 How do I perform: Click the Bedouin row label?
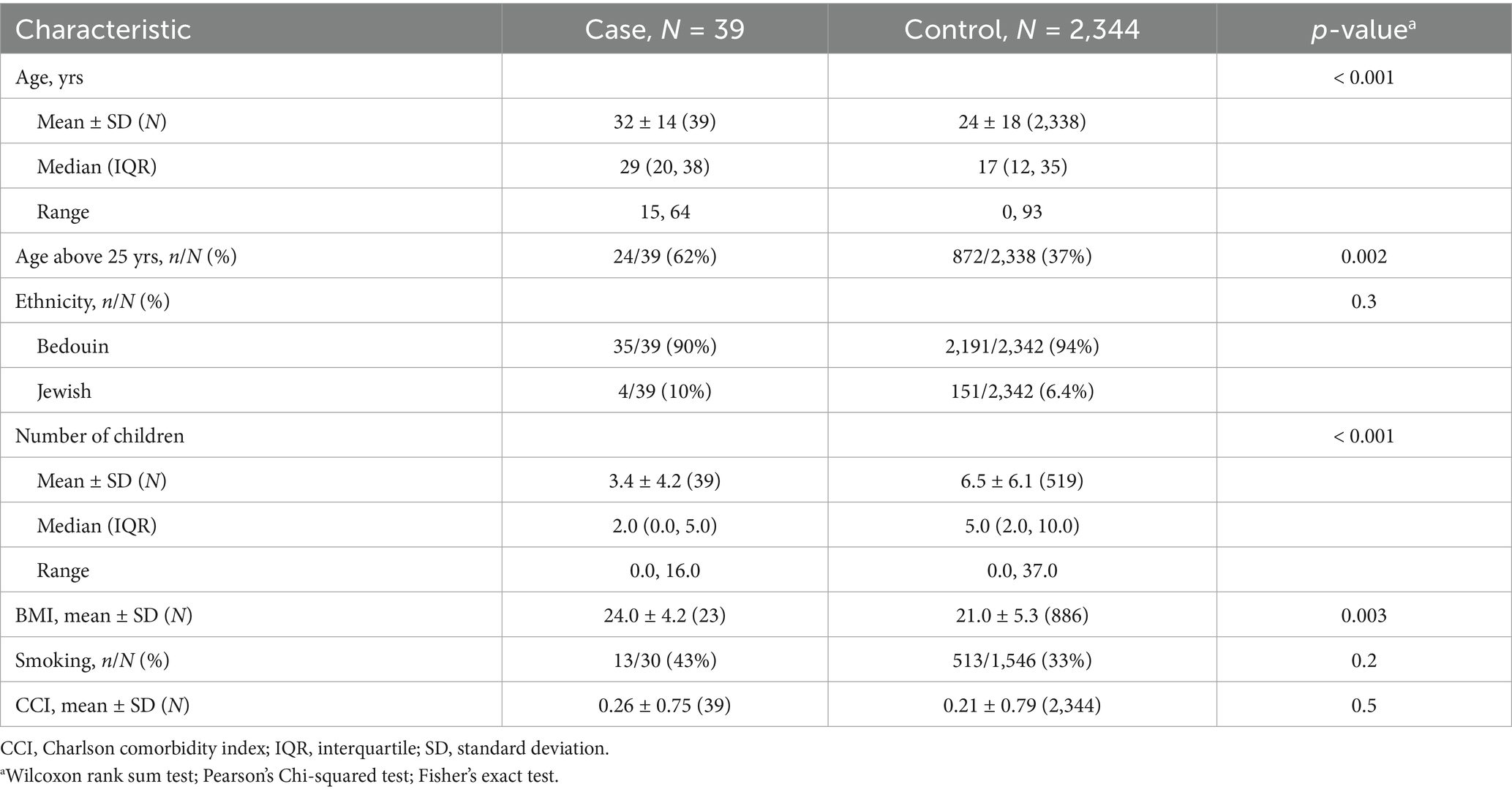(73, 345)
